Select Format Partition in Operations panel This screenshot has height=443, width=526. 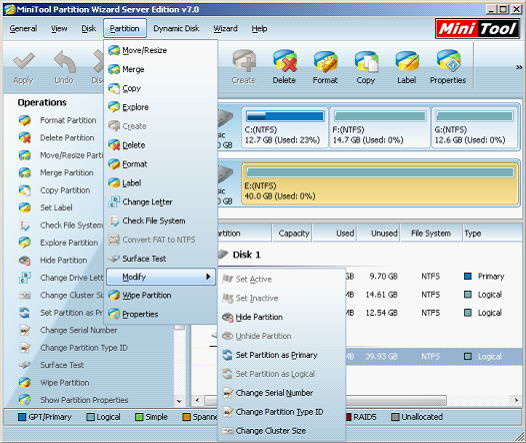pos(57,120)
